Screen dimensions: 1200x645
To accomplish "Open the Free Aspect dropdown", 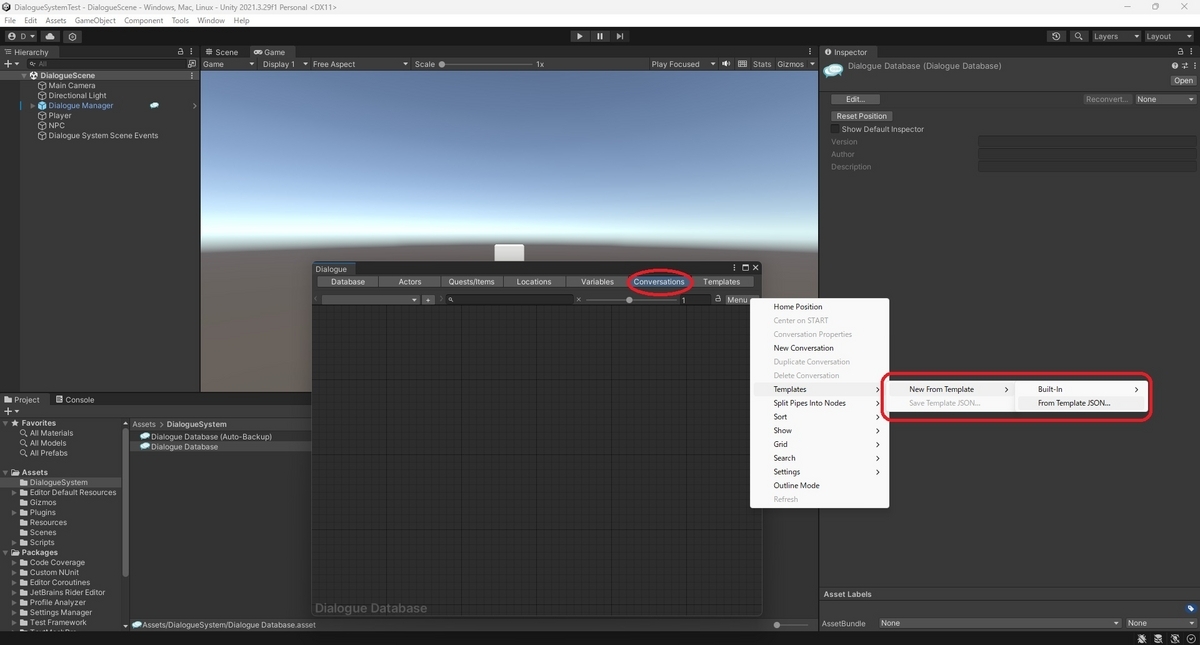I will (360, 64).
